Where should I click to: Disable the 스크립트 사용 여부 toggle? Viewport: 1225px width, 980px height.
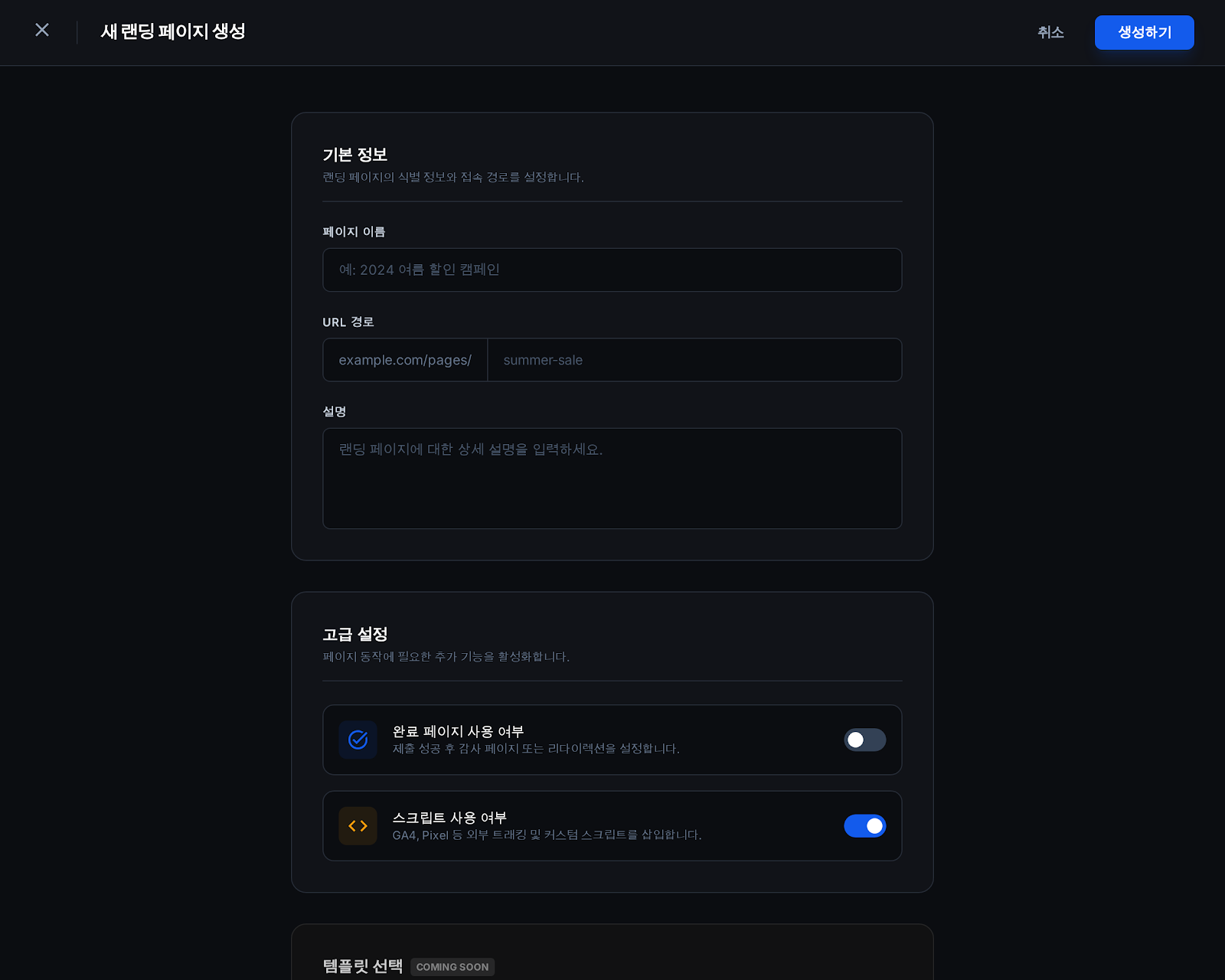click(864, 826)
